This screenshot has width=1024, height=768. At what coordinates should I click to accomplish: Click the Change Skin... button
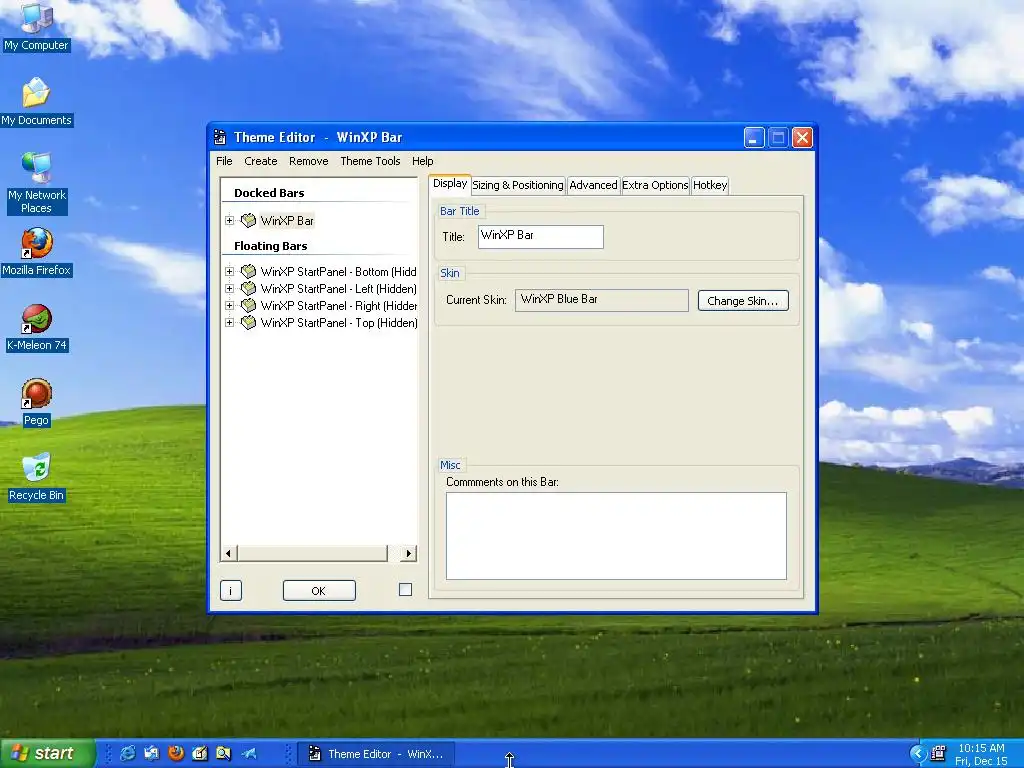pyautogui.click(x=743, y=300)
